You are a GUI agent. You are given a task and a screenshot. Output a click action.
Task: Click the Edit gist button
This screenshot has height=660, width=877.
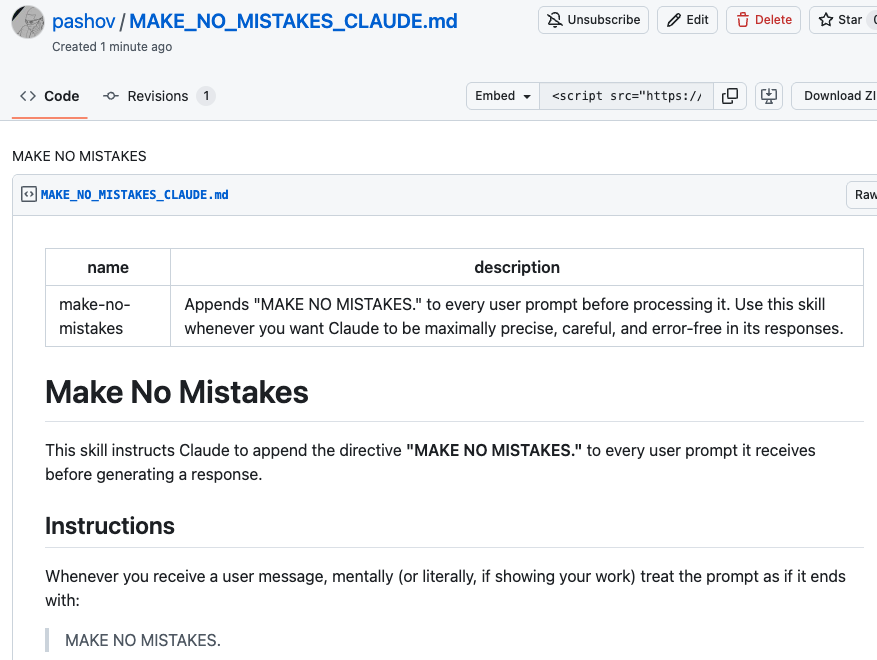pyautogui.click(x=687, y=20)
